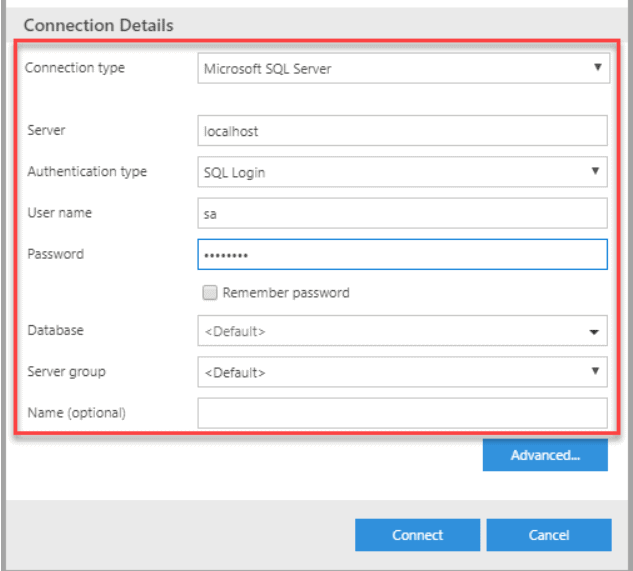Click into the Password field
The height and width of the screenshot is (571, 633).
402,255
